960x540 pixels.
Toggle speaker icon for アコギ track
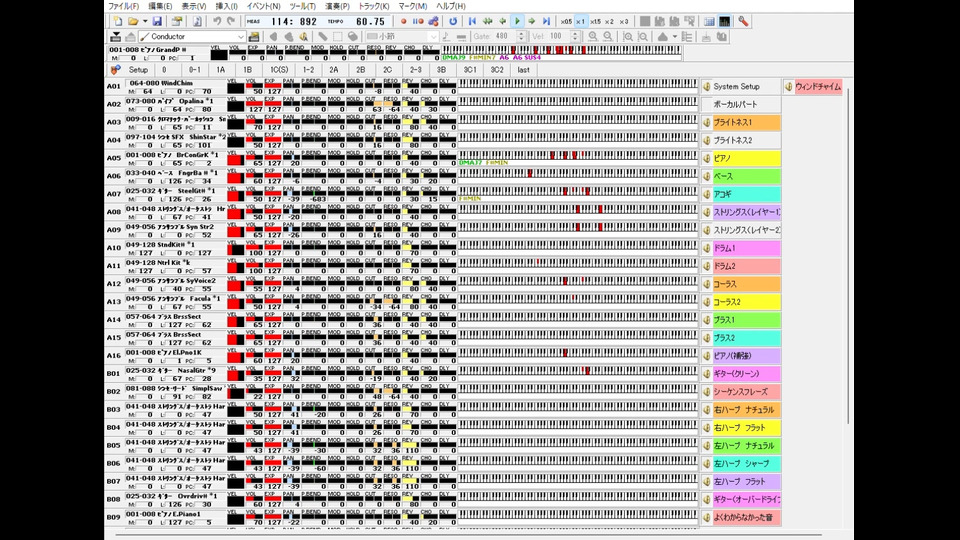[x=707, y=194]
